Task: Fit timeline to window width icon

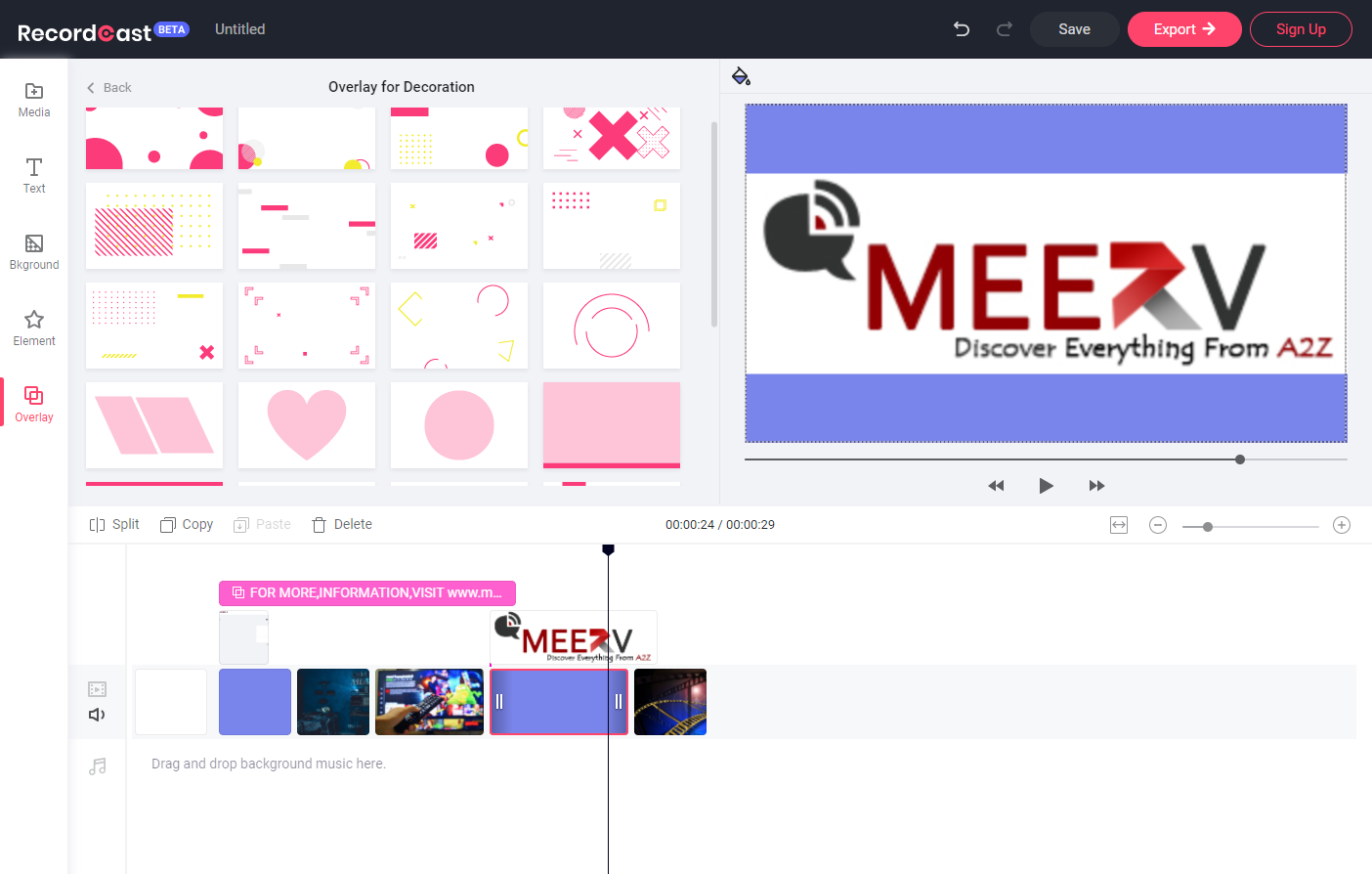Action: point(1119,526)
